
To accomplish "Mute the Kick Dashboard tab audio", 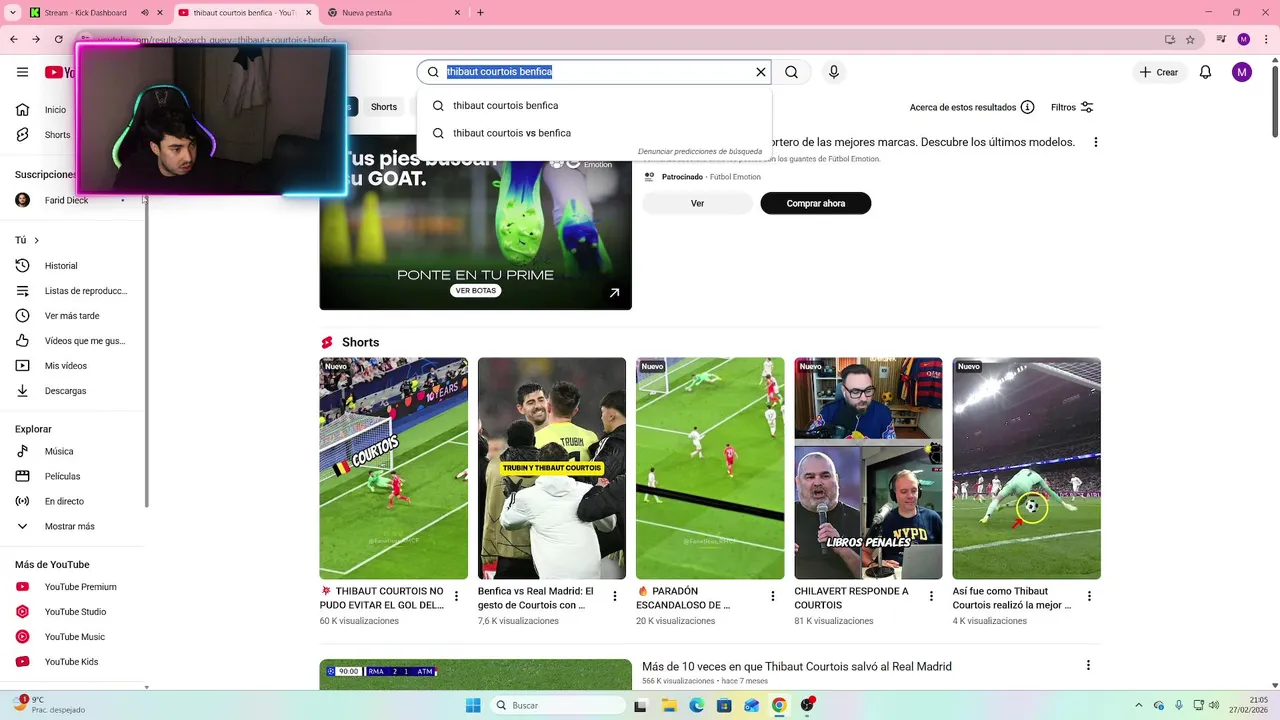I will (145, 13).
